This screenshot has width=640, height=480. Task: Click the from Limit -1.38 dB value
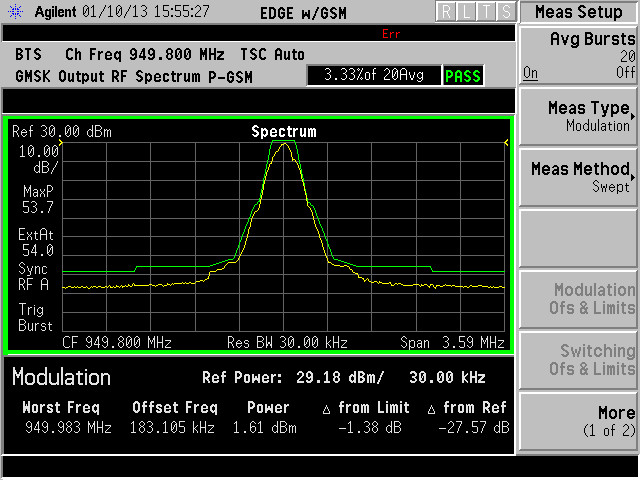point(370,428)
